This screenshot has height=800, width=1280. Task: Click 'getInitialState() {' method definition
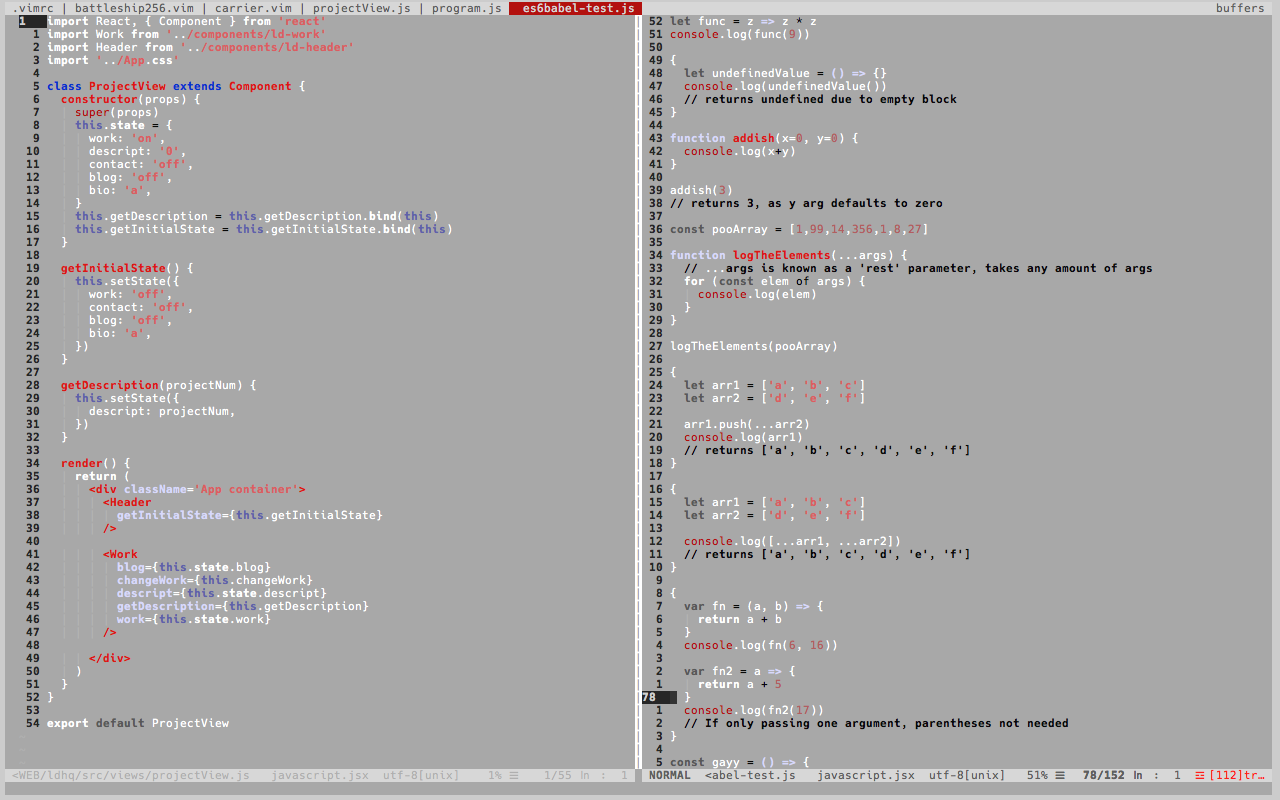pos(127,268)
